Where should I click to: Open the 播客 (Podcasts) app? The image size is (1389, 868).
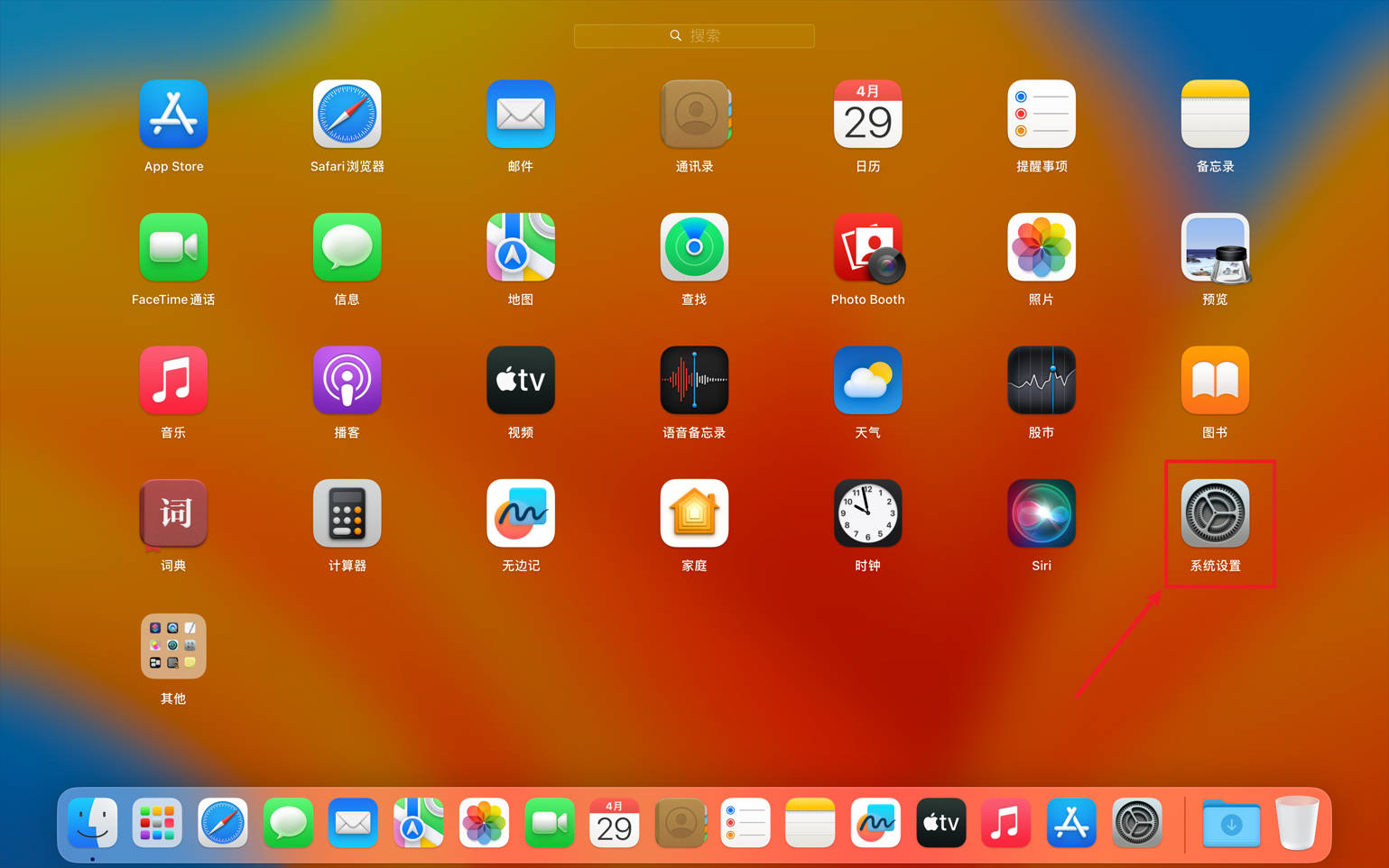[x=347, y=380]
